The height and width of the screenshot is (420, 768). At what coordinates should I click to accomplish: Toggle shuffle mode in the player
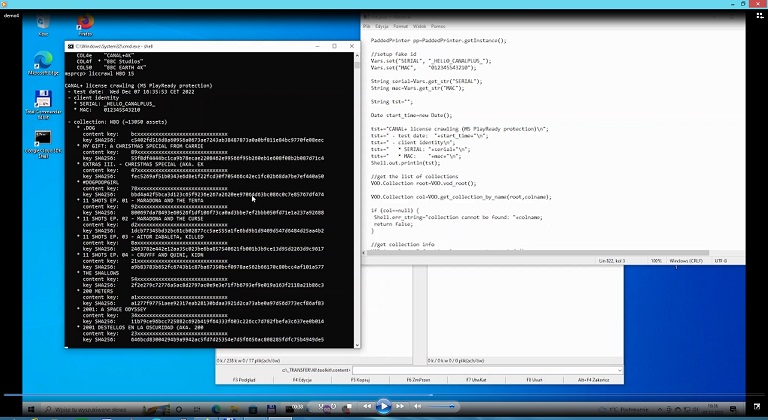click(322, 407)
